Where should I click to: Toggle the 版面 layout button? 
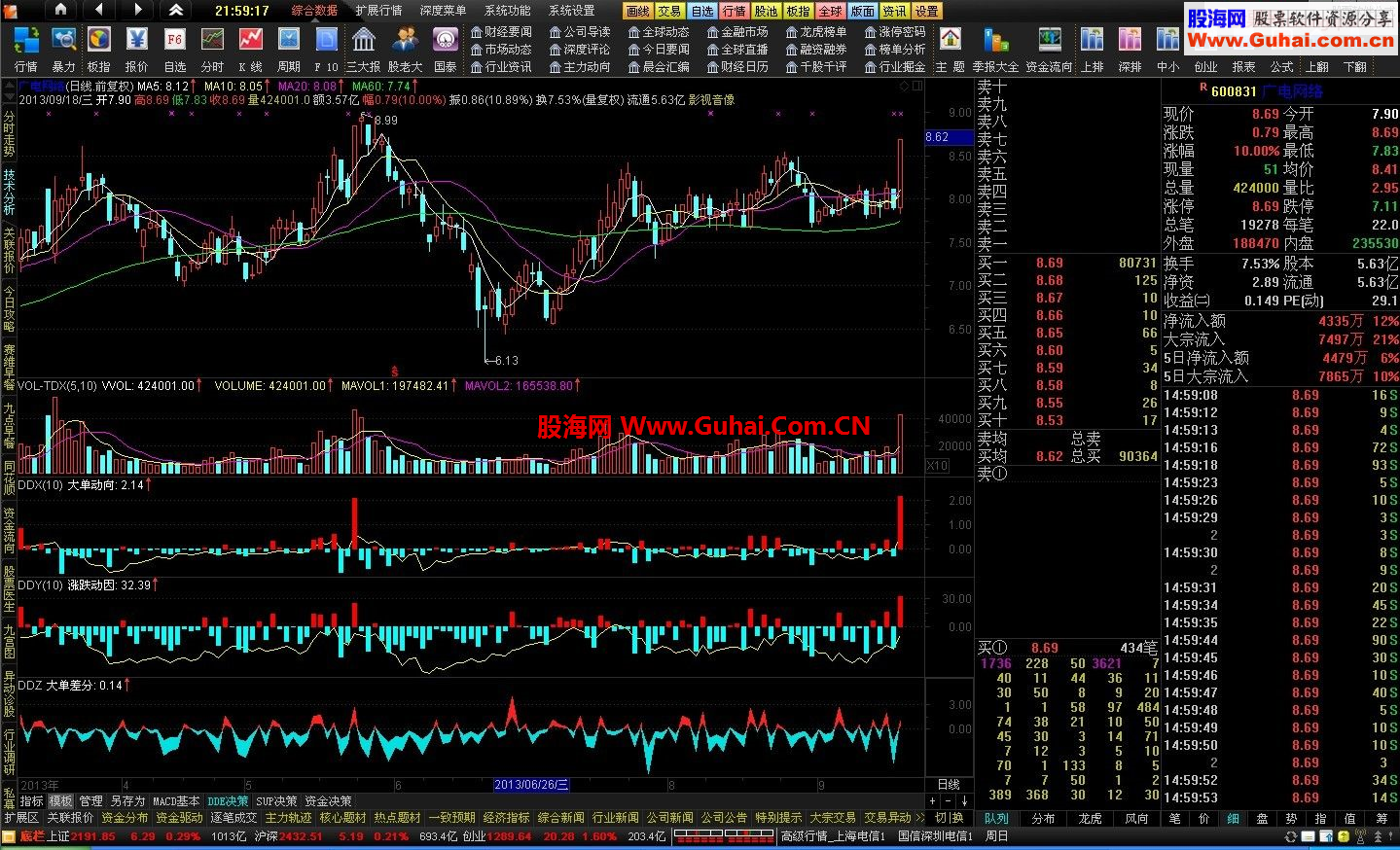point(862,11)
